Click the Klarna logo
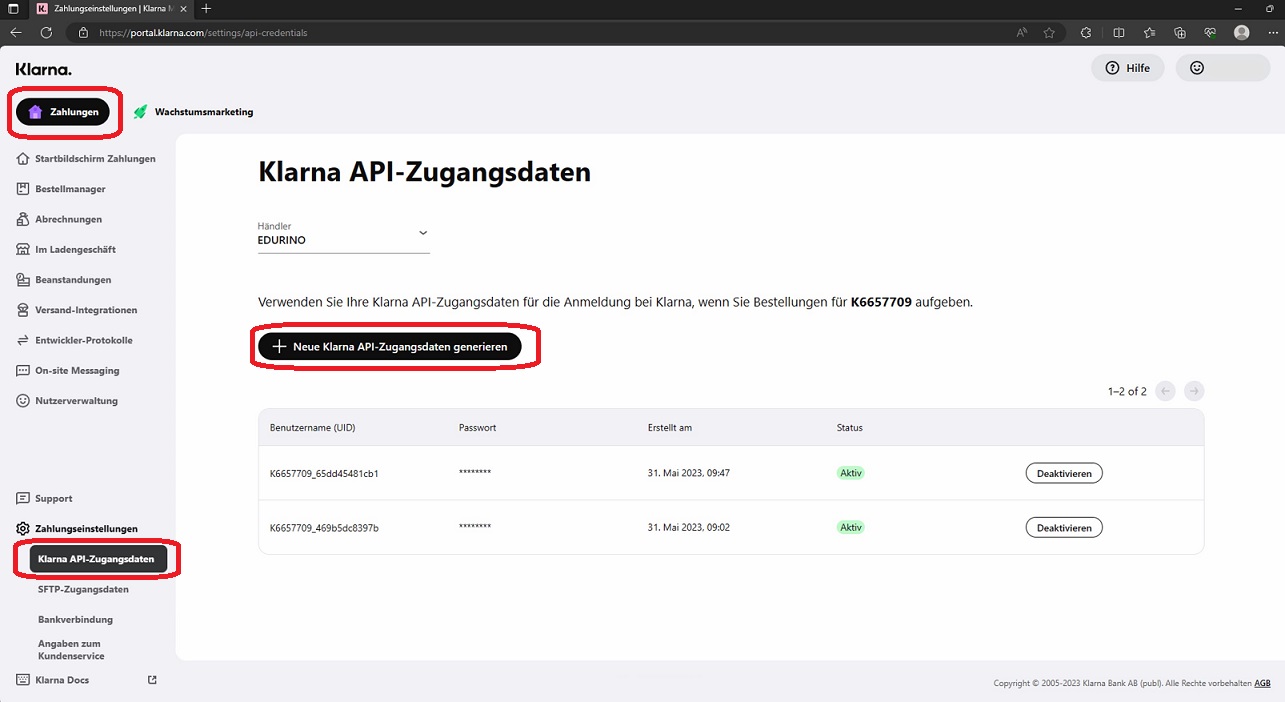Image resolution: width=1285 pixels, height=702 pixels. pos(43,69)
